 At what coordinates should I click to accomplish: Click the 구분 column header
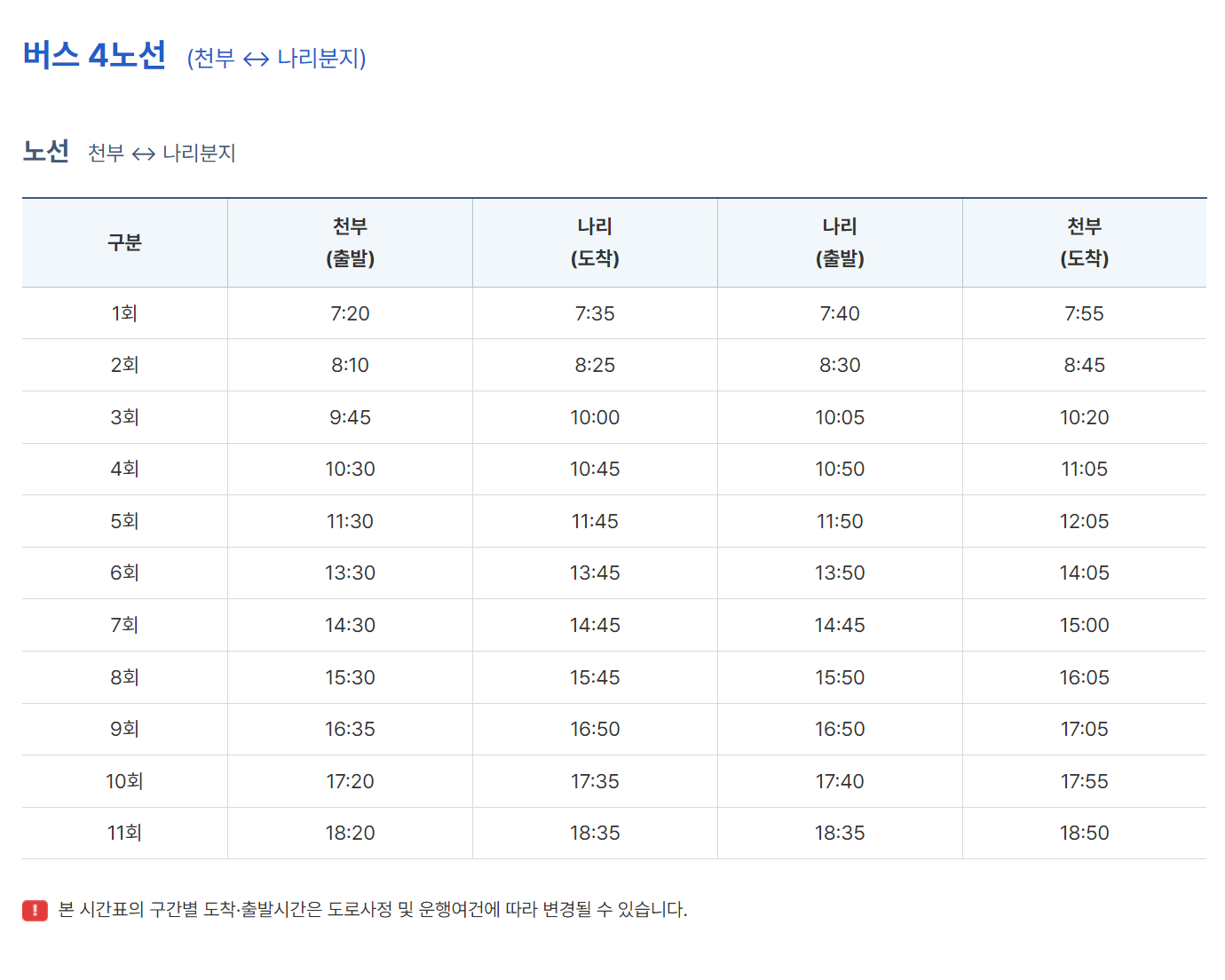[x=124, y=242]
